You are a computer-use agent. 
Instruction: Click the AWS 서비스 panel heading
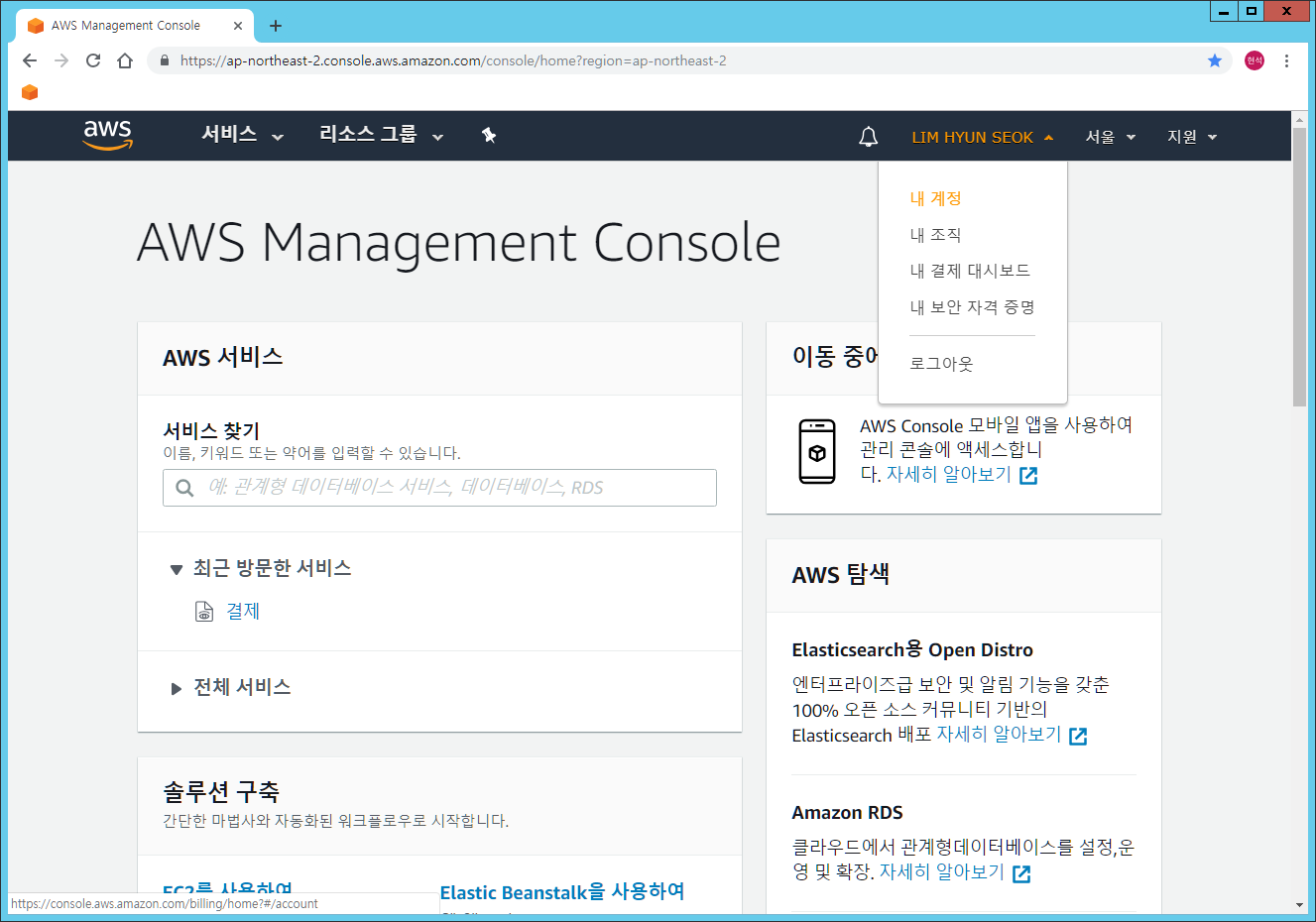[x=222, y=357]
